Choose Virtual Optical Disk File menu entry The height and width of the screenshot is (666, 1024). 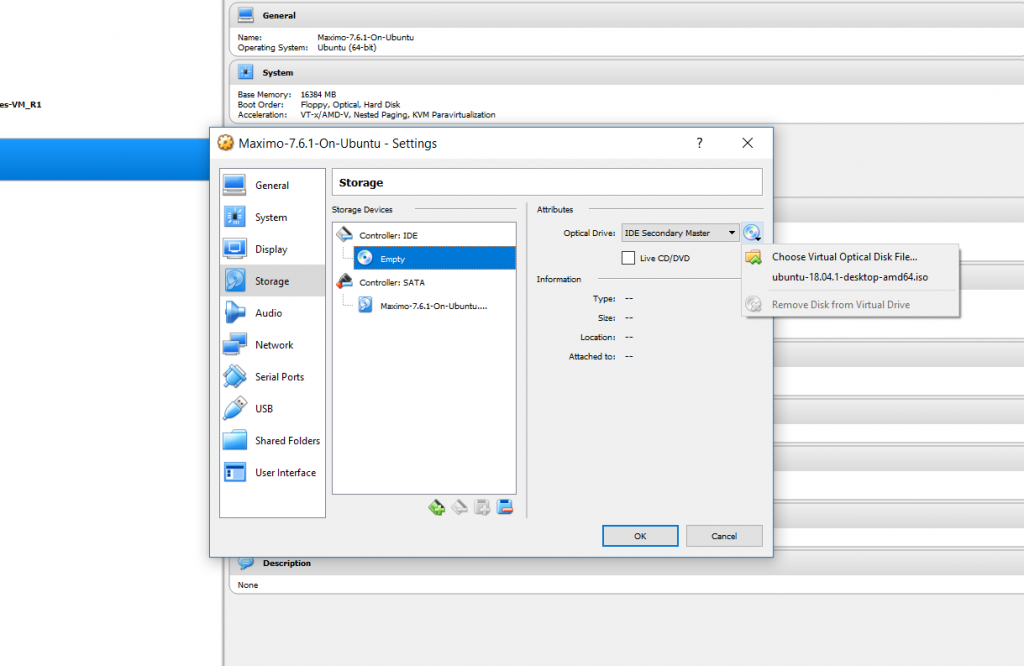[850, 257]
